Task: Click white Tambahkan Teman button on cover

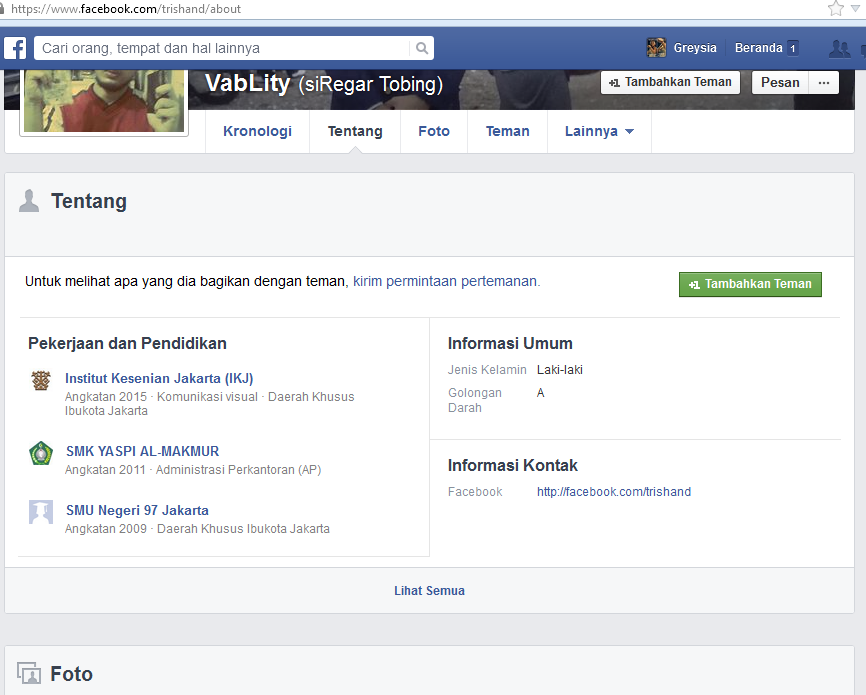Action: pos(670,82)
